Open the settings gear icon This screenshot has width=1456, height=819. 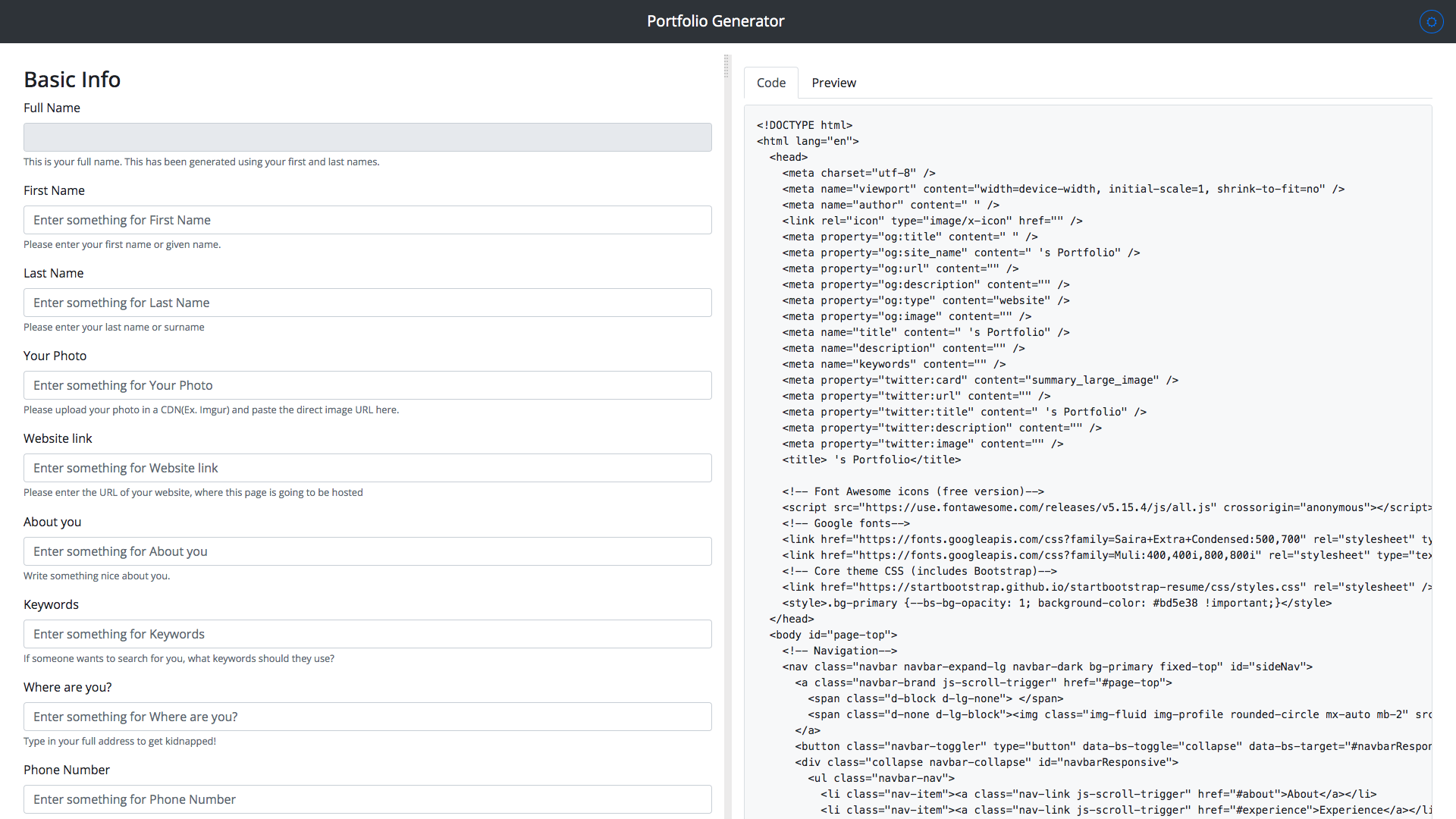tap(1431, 22)
